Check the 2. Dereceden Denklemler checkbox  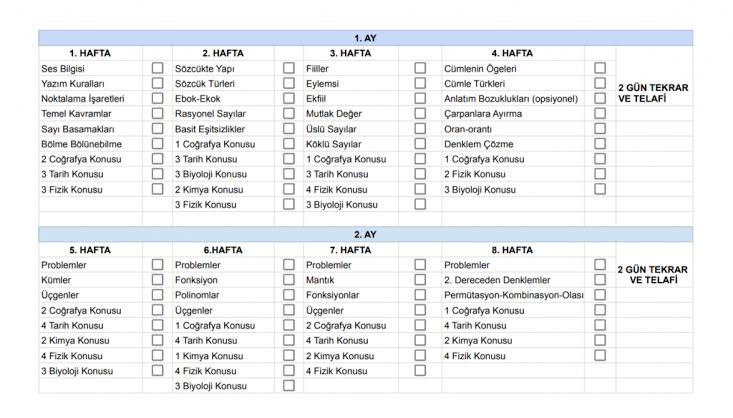click(600, 280)
